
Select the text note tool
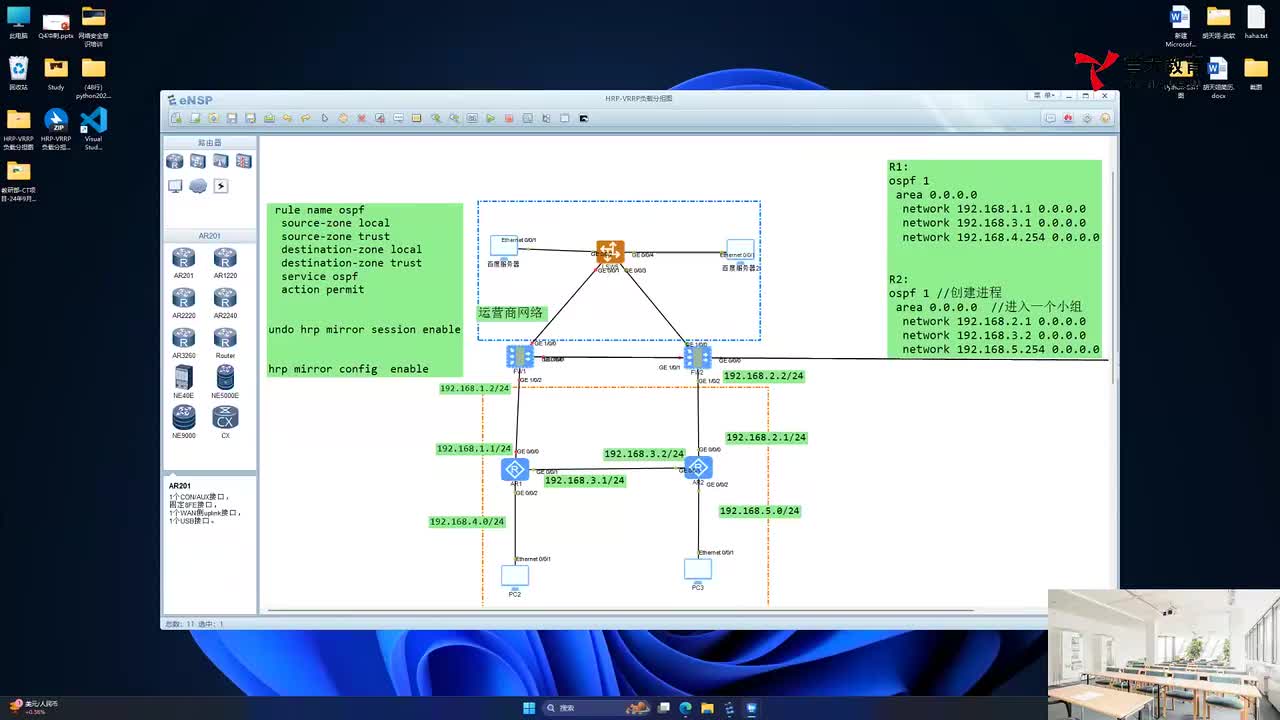[398, 118]
